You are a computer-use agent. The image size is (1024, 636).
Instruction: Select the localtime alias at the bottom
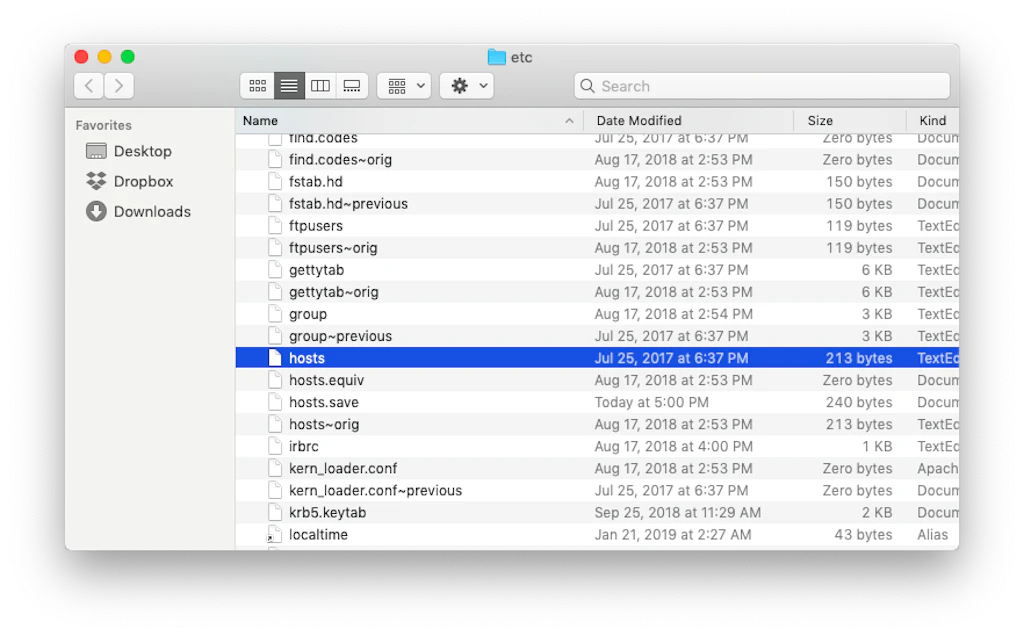click(x=317, y=534)
